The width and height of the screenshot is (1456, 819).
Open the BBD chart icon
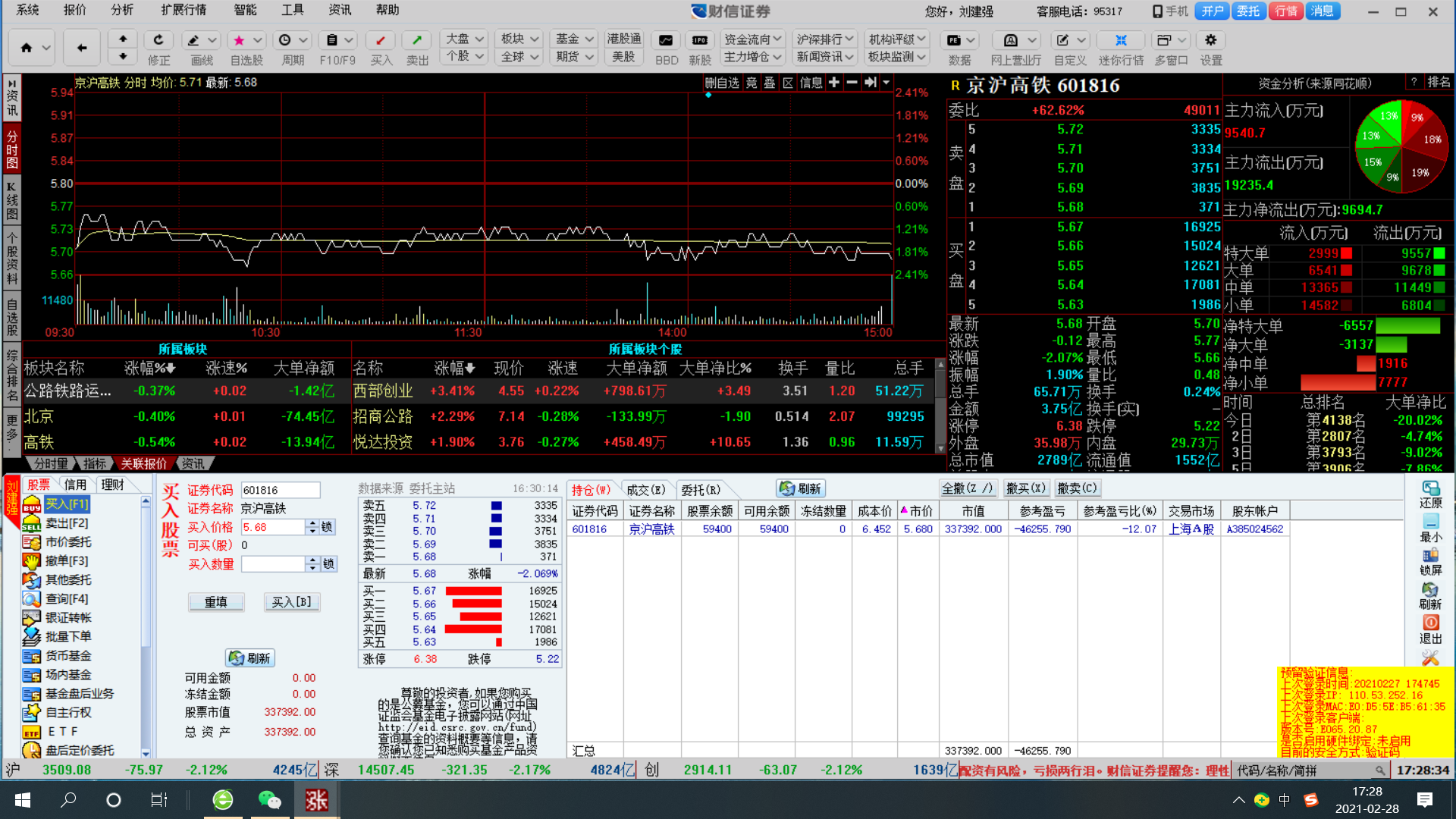click(666, 40)
